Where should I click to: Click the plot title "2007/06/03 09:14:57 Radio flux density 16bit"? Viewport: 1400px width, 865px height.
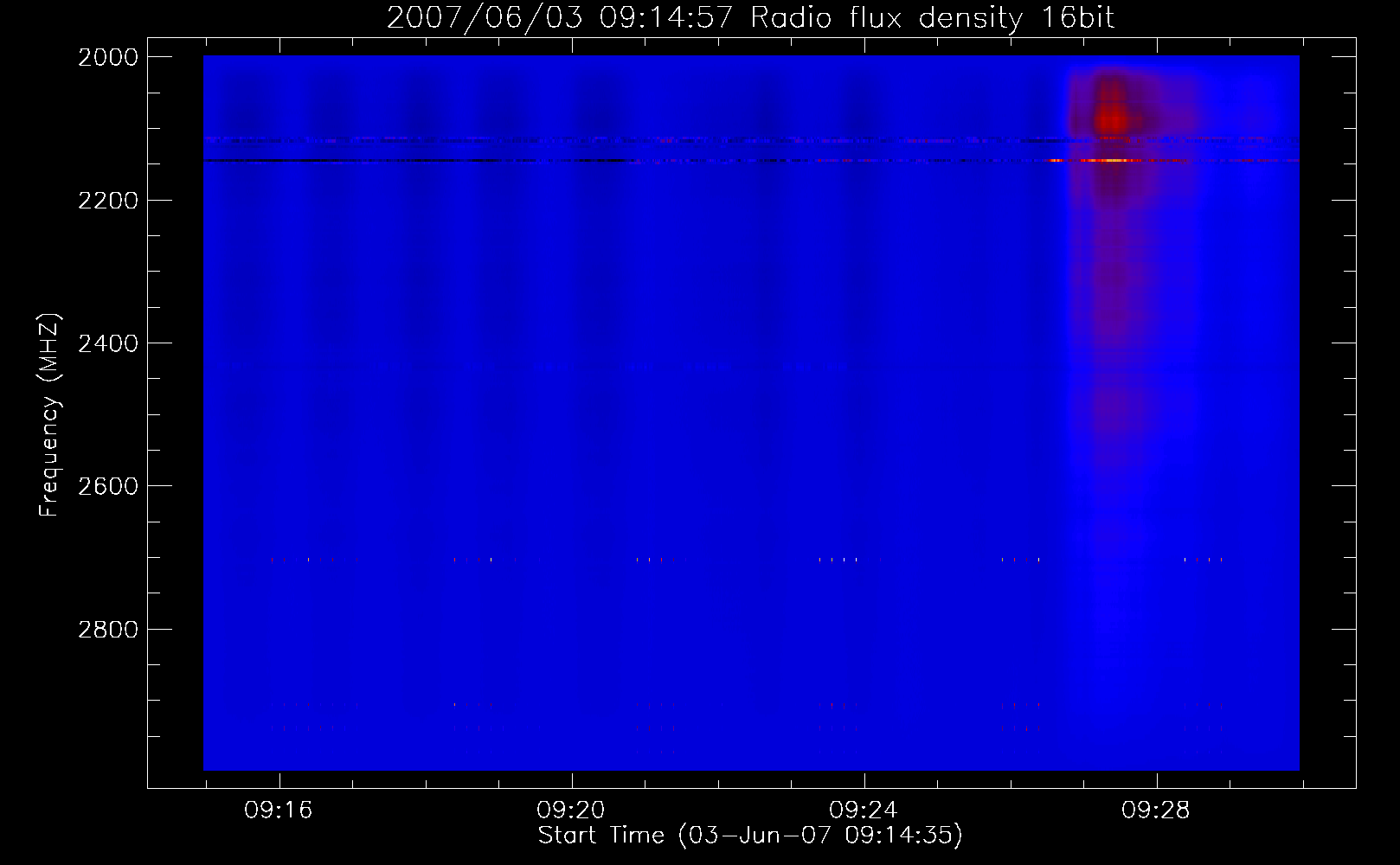[750, 18]
